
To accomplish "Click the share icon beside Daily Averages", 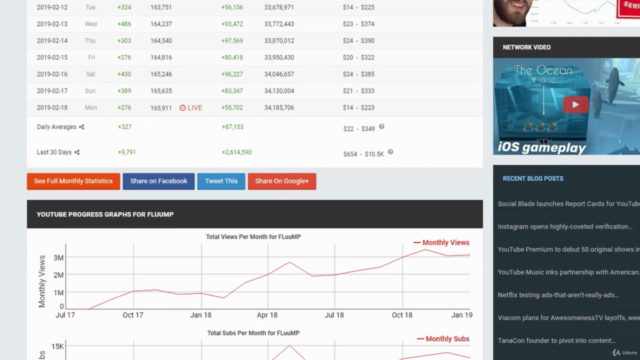I will [82, 127].
